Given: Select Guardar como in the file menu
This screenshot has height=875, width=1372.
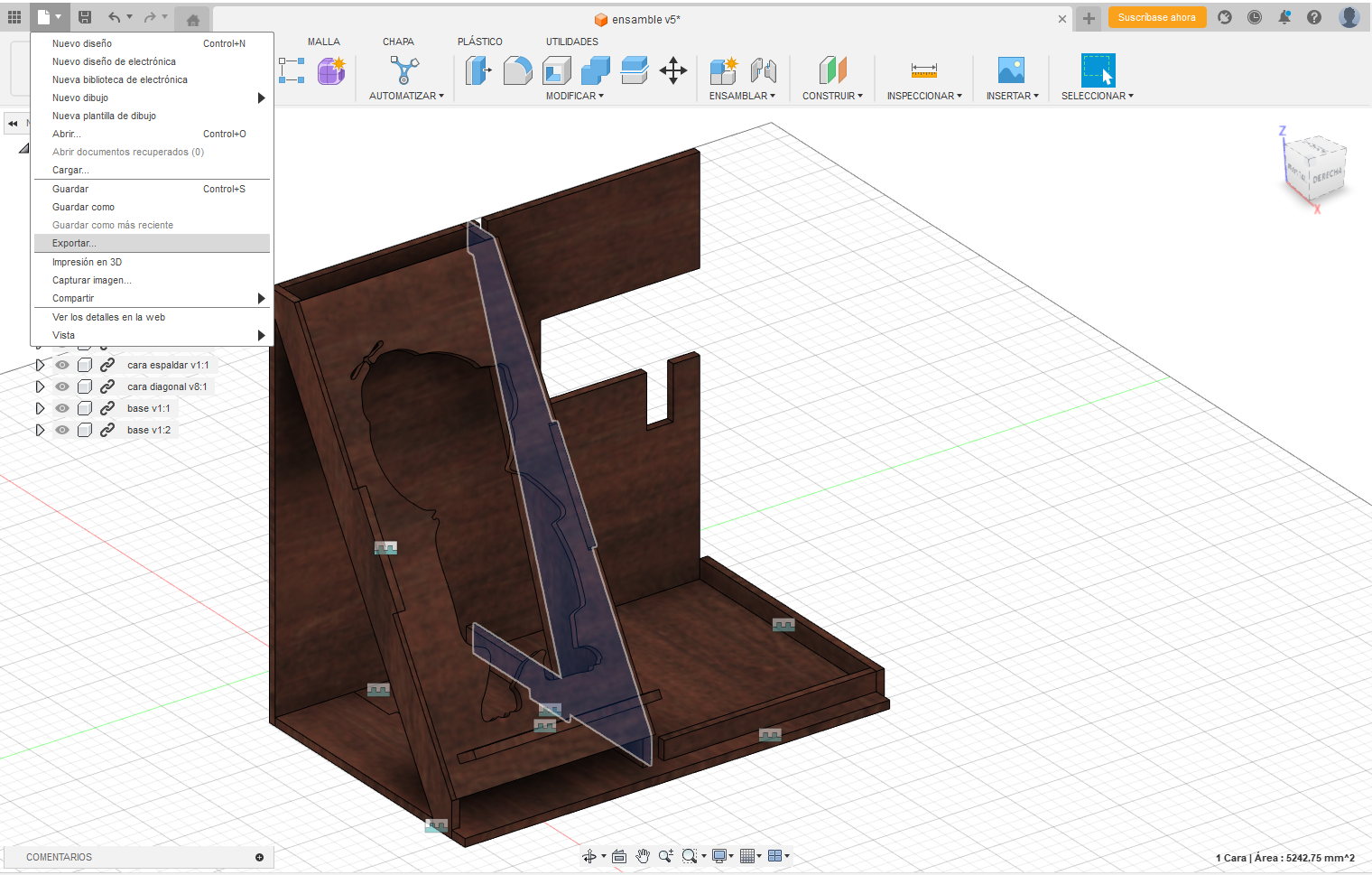Looking at the screenshot, I should 83,207.
